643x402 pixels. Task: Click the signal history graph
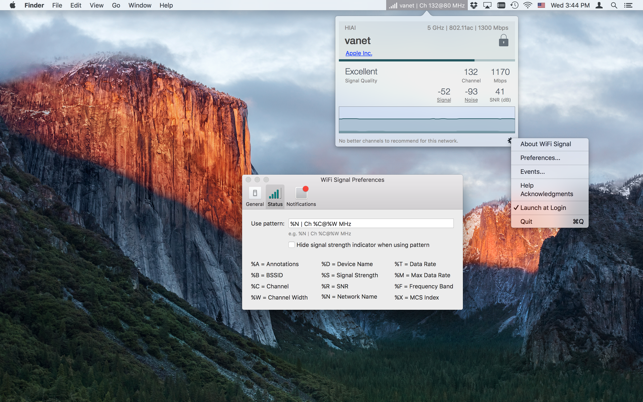click(x=427, y=119)
